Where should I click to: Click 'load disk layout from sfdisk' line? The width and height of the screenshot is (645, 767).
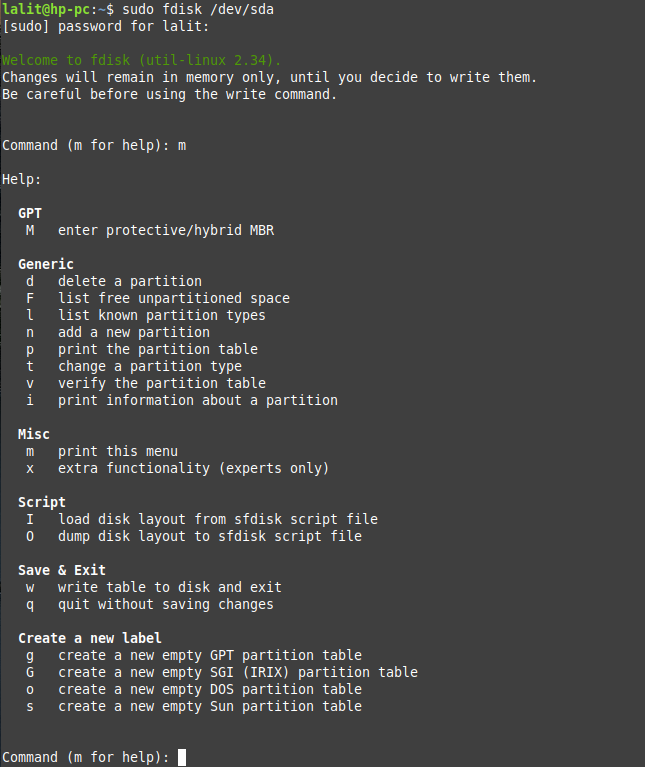click(217, 519)
